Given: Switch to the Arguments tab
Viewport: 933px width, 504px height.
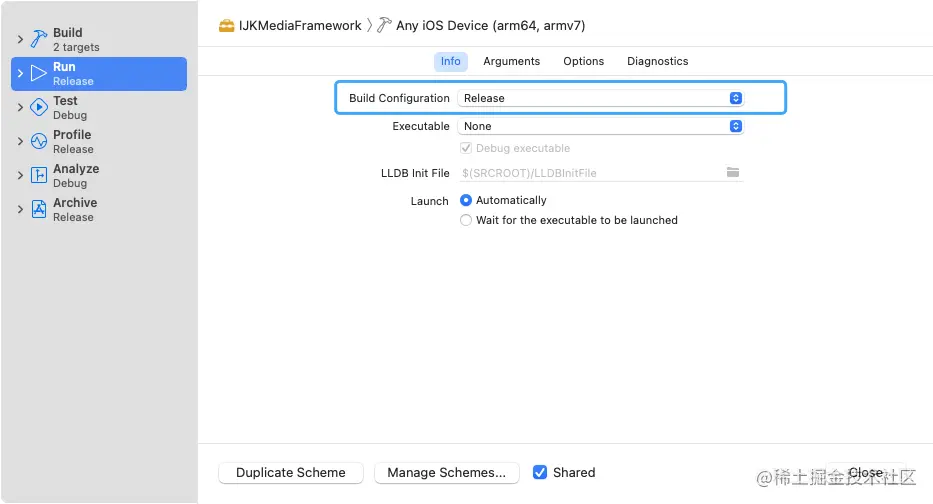Looking at the screenshot, I should pos(511,61).
